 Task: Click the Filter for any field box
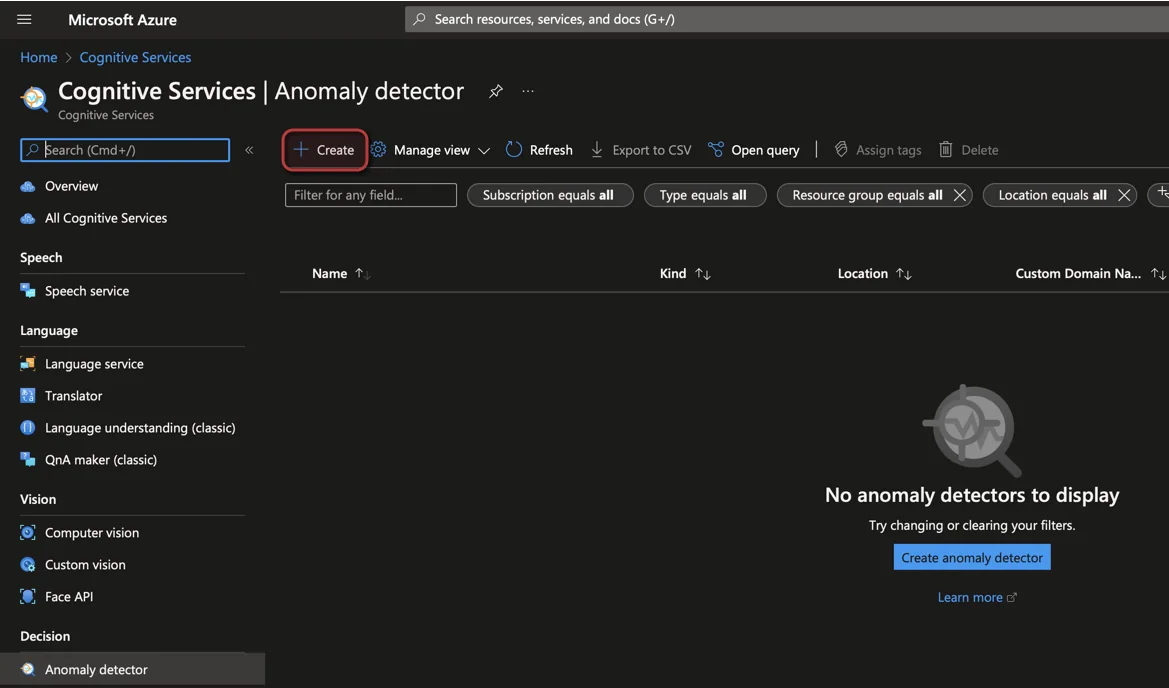pos(371,195)
